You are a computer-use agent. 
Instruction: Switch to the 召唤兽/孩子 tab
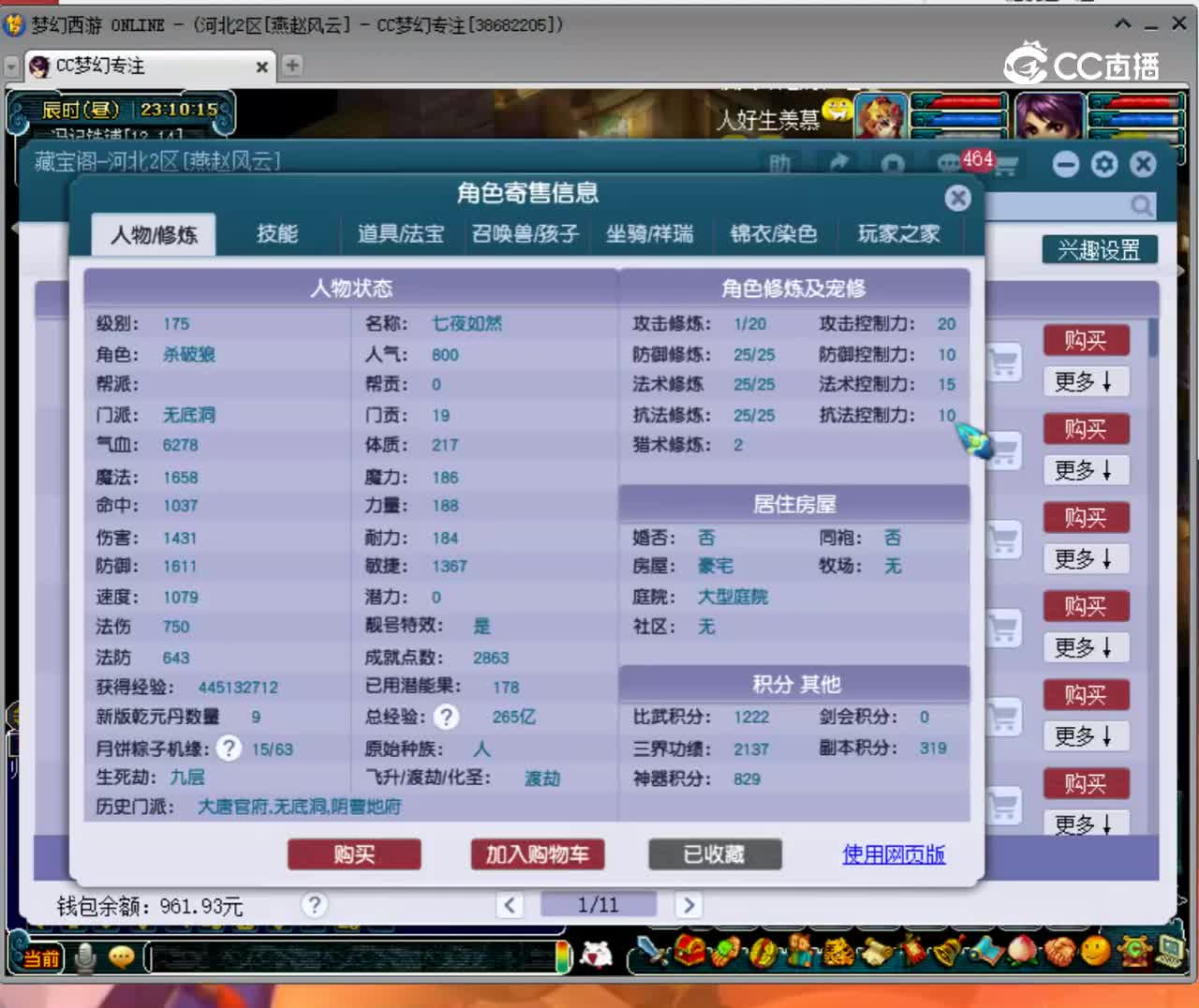pyautogui.click(x=525, y=233)
